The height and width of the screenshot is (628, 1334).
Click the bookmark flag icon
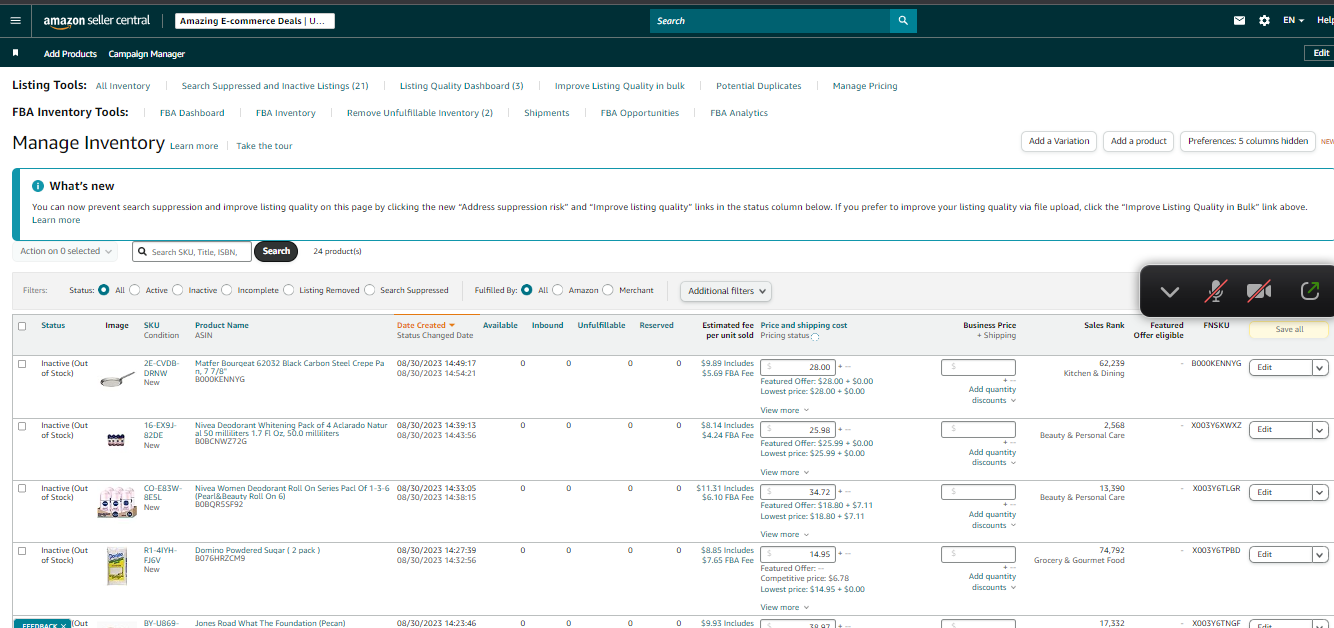[15, 53]
